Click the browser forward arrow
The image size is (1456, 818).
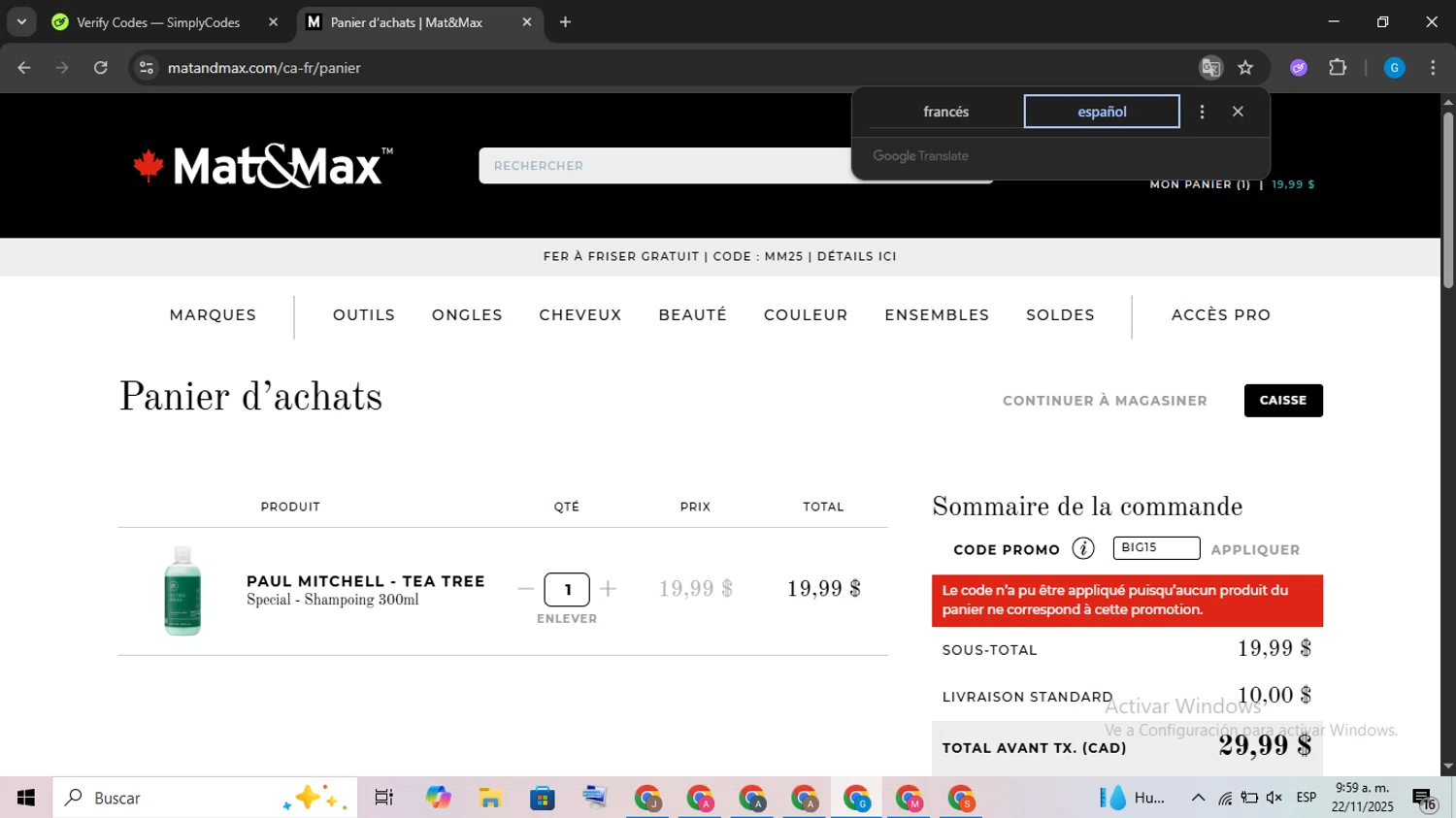62,68
